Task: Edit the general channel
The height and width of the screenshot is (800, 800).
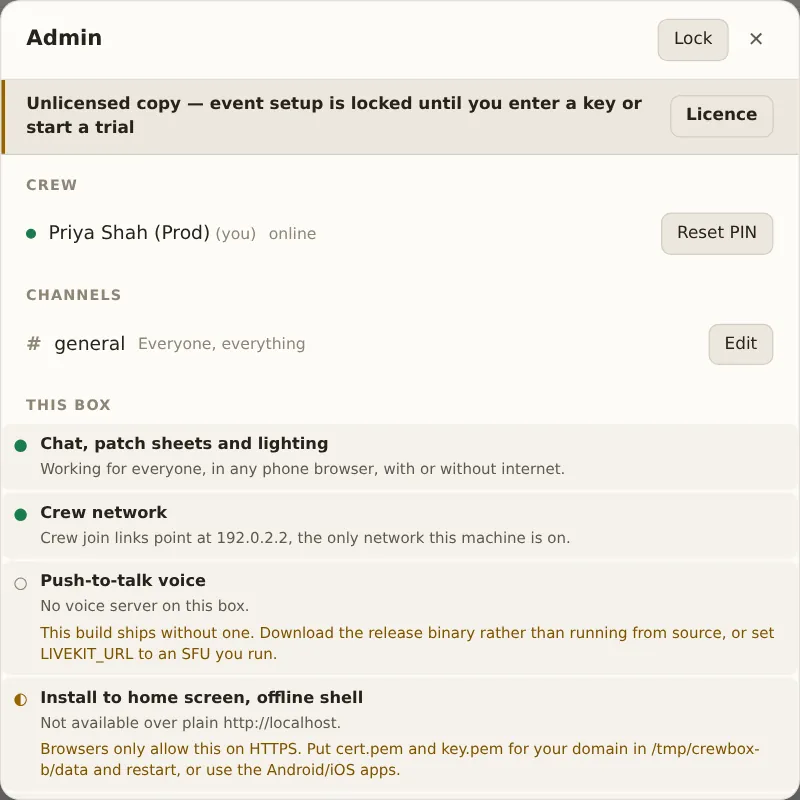Action: 740,344
